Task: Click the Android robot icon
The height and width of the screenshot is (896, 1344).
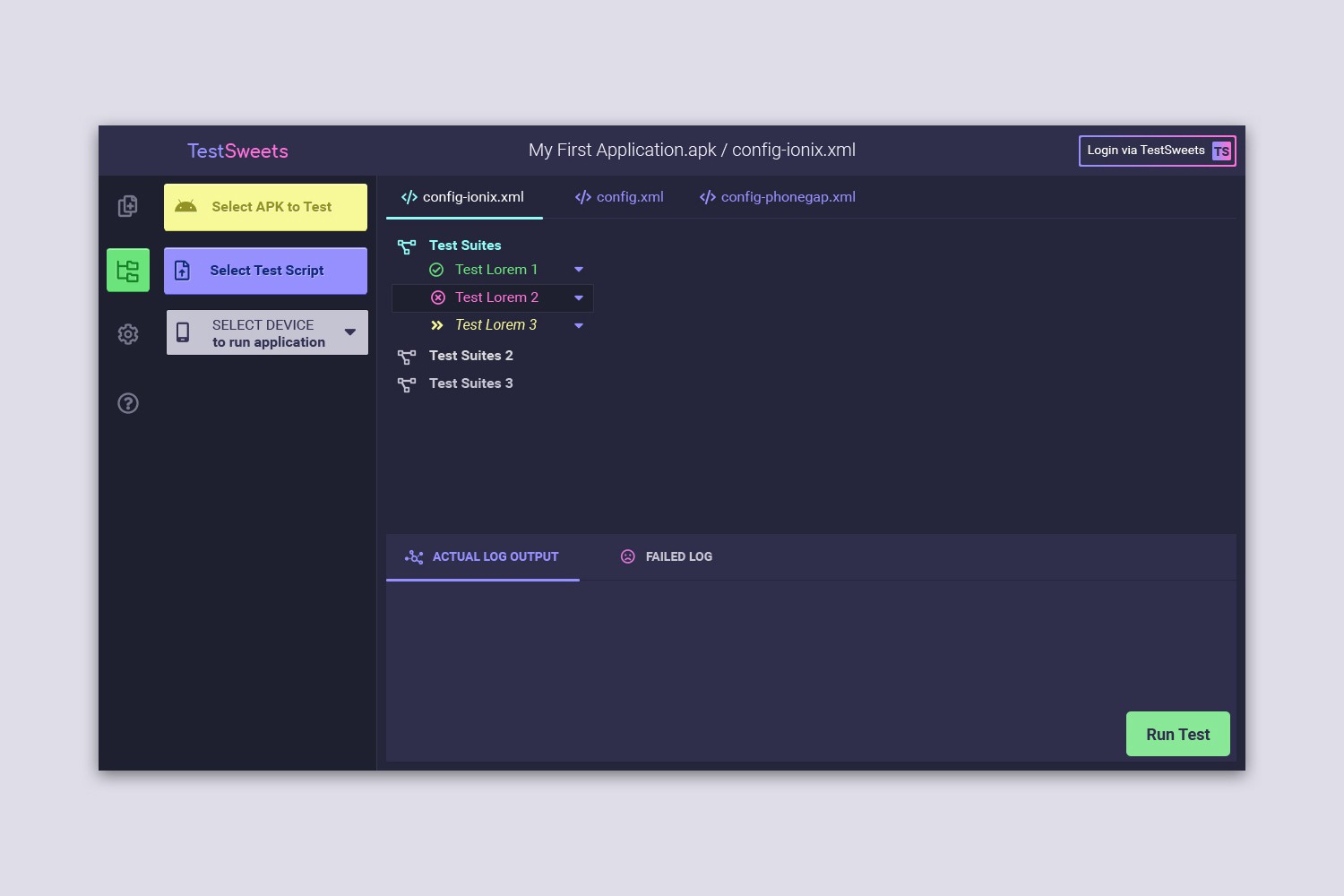Action: click(x=185, y=206)
